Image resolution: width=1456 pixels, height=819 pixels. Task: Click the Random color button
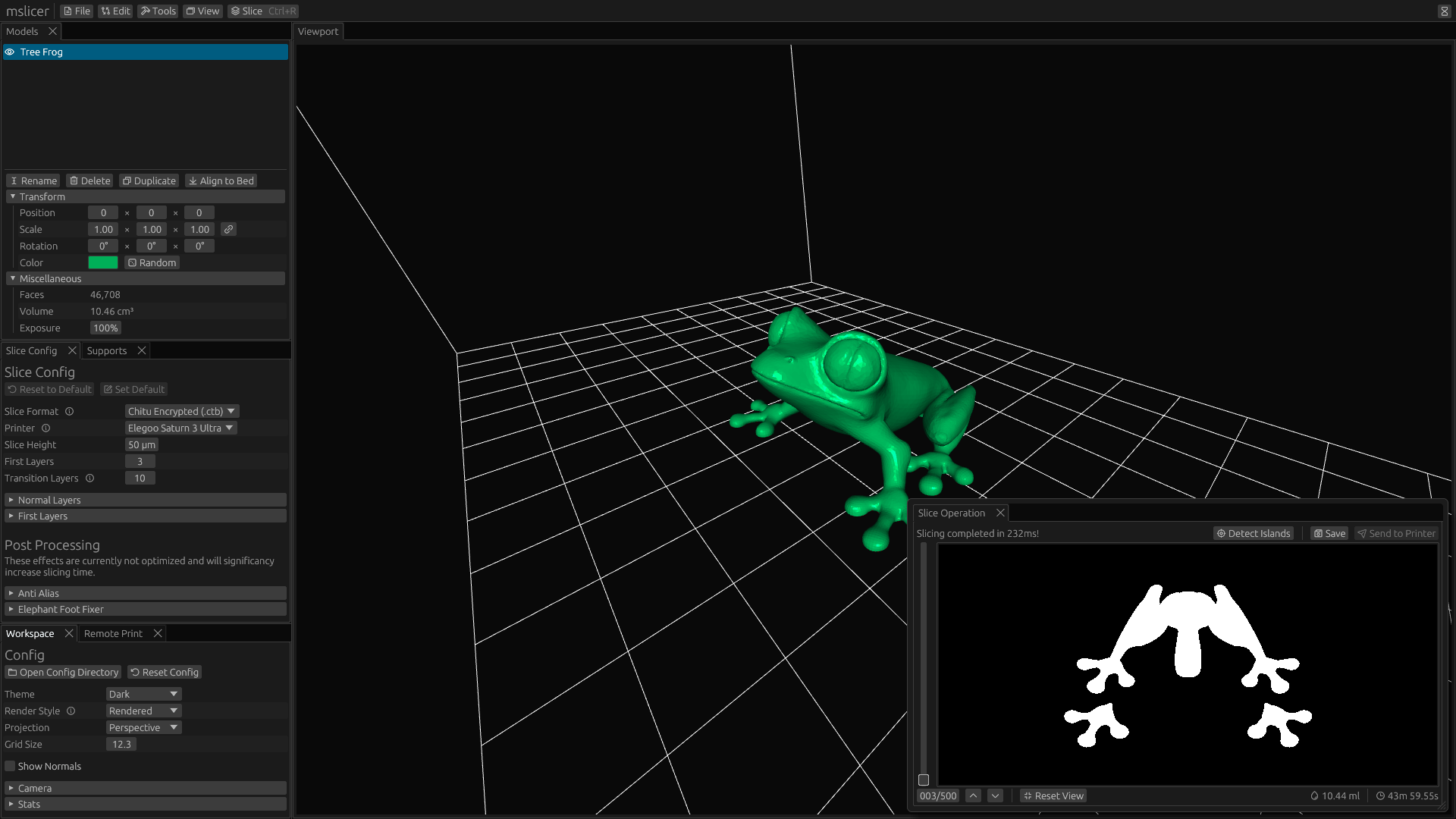(x=152, y=262)
